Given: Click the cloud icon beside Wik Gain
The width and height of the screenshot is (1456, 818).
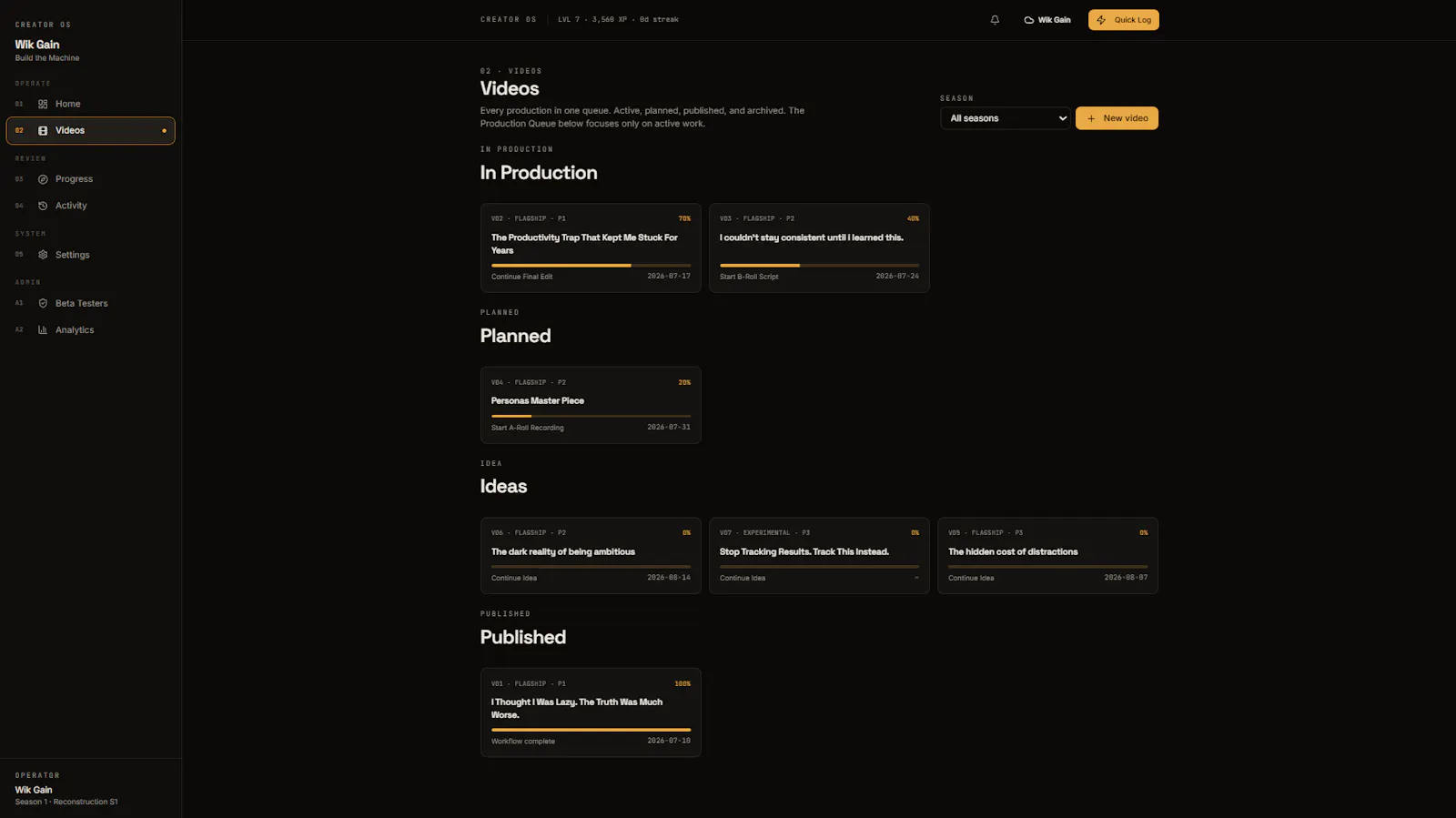Looking at the screenshot, I should tap(1028, 20).
